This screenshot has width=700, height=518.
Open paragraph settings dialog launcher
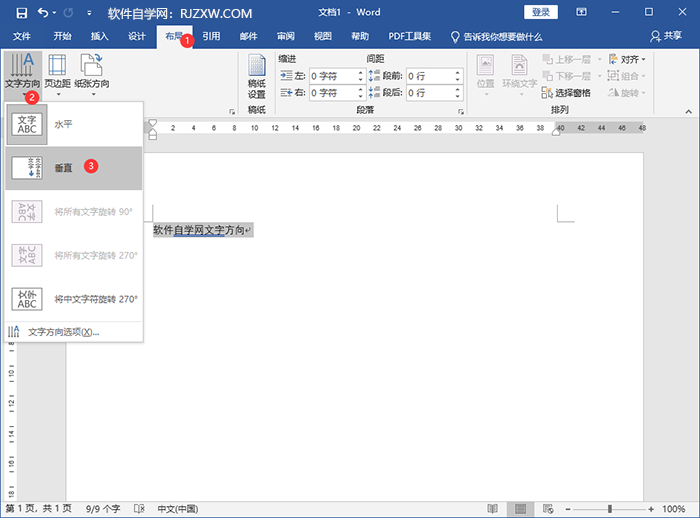click(460, 112)
